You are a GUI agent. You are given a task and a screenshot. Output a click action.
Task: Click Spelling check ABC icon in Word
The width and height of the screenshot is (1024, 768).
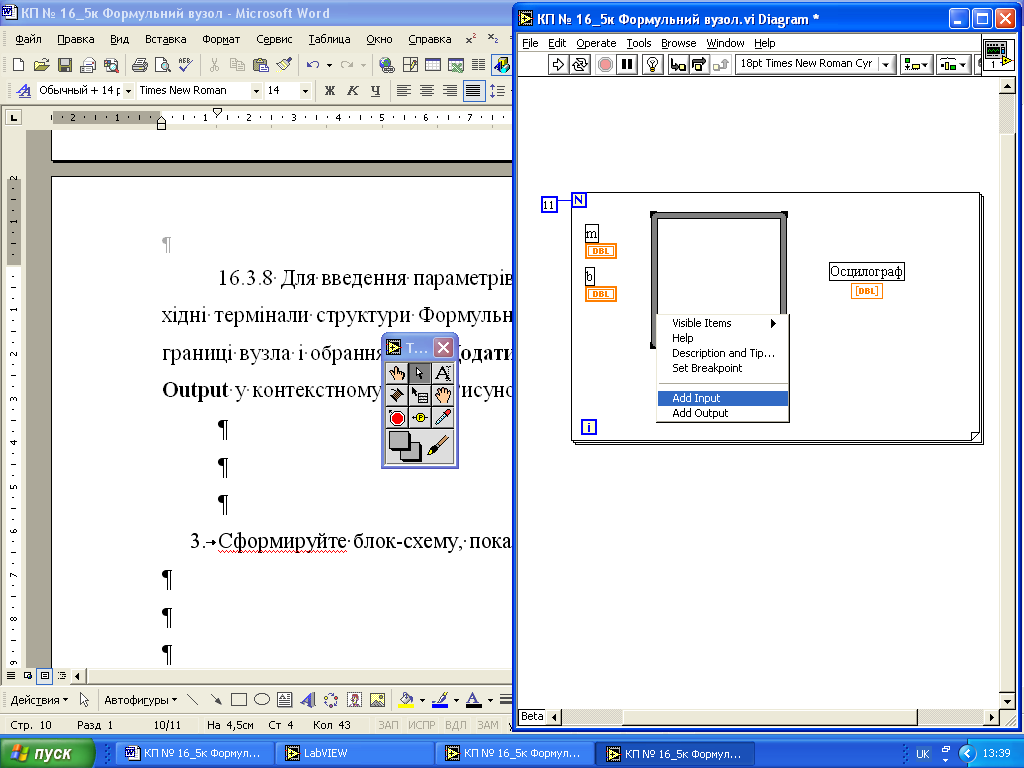click(x=185, y=64)
